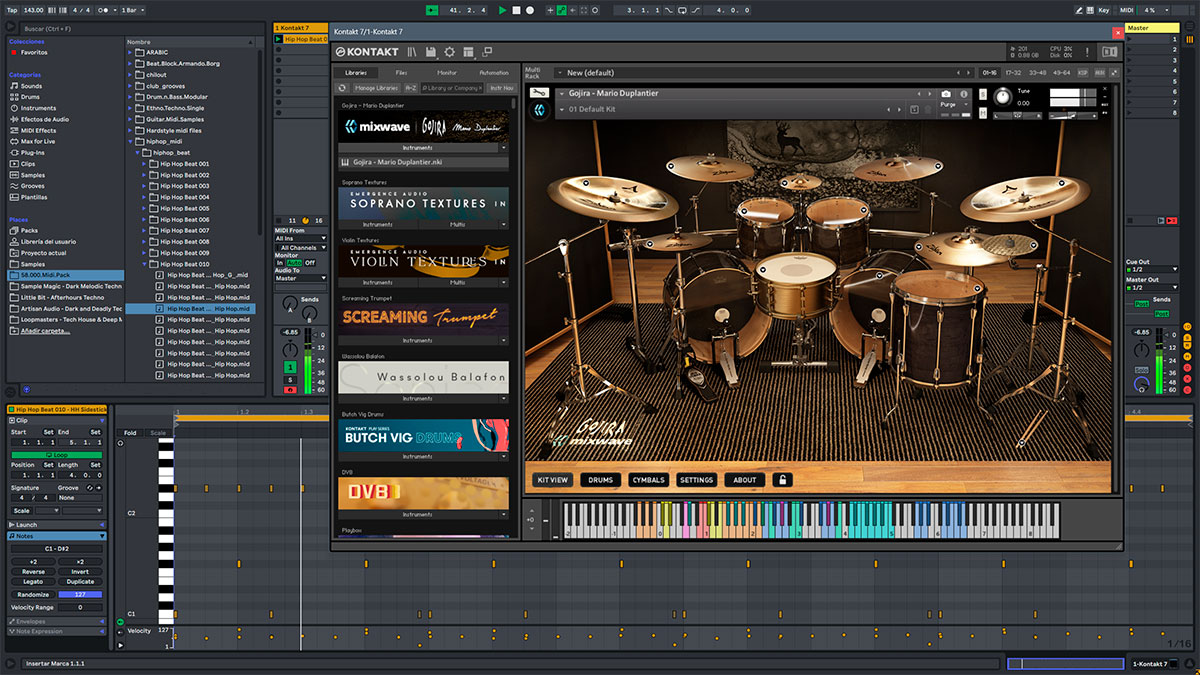This screenshot has height=675, width=1200.
Task: Click Reverse button in Notes panel
Action: click(33, 572)
